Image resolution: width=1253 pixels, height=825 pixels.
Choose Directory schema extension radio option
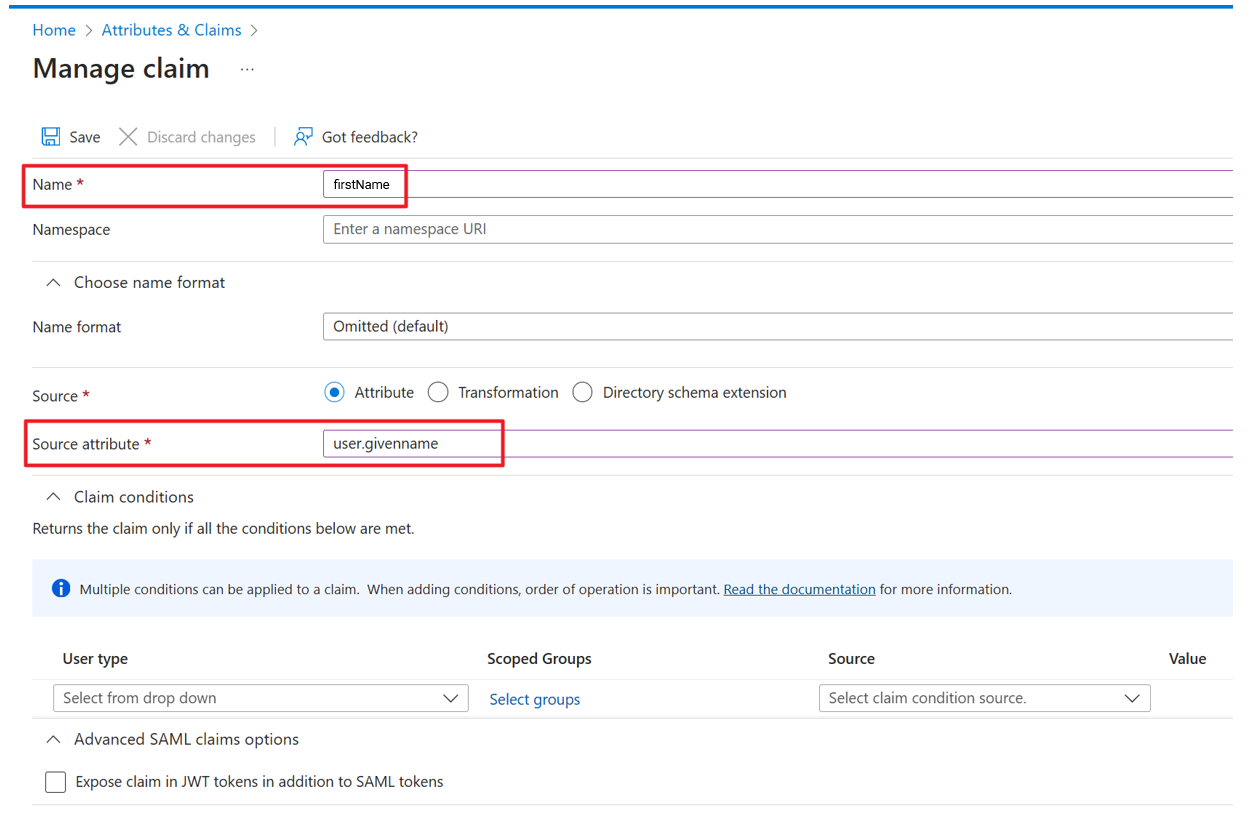583,393
